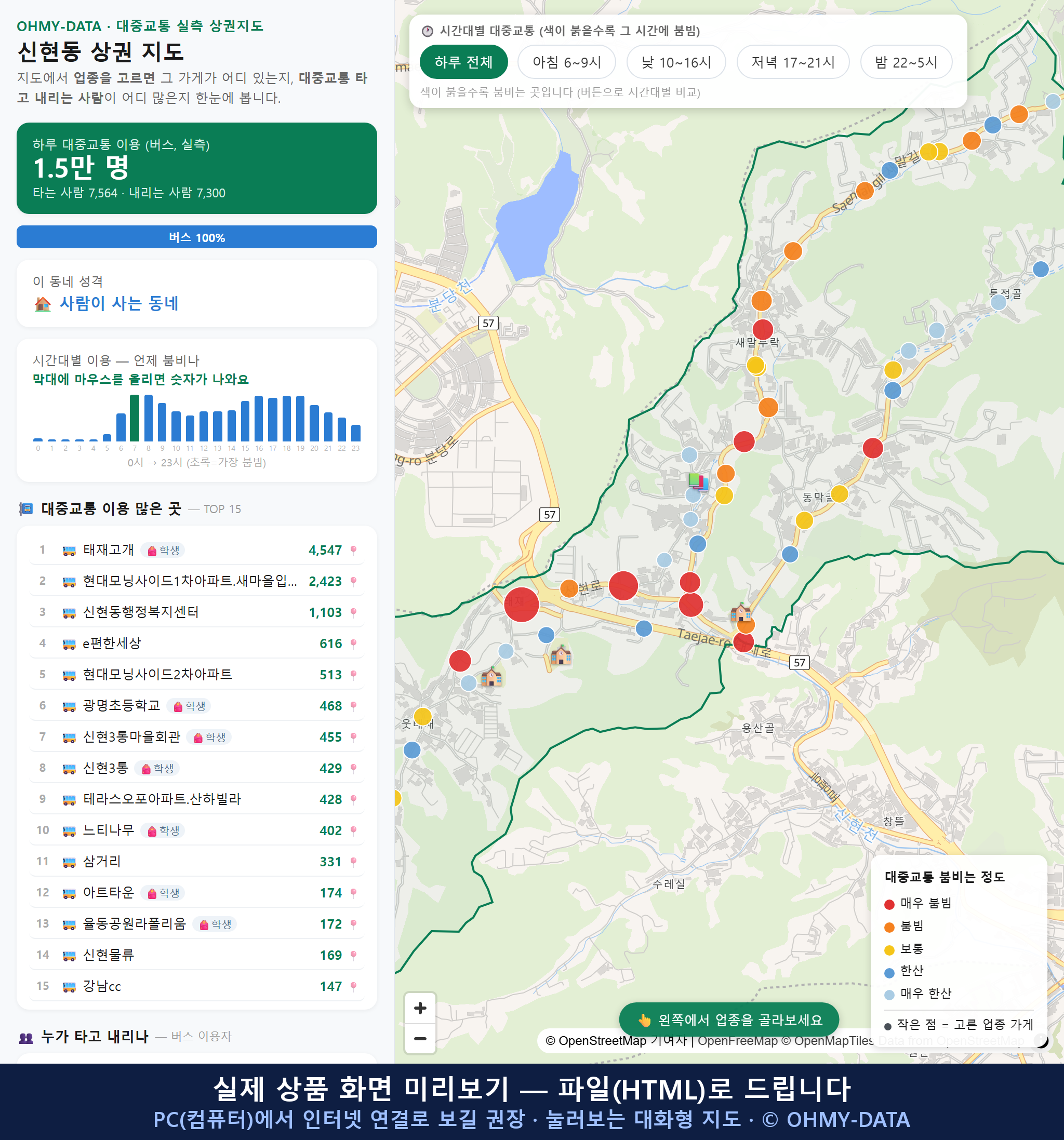Click the bus icon beside 느티나무
1064x1140 pixels.
click(x=69, y=831)
